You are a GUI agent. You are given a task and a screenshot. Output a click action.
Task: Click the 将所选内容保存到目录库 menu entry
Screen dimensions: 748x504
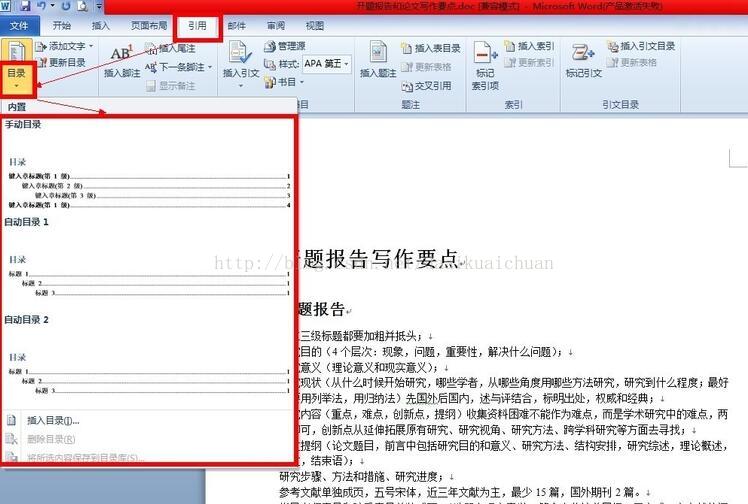tap(148, 457)
